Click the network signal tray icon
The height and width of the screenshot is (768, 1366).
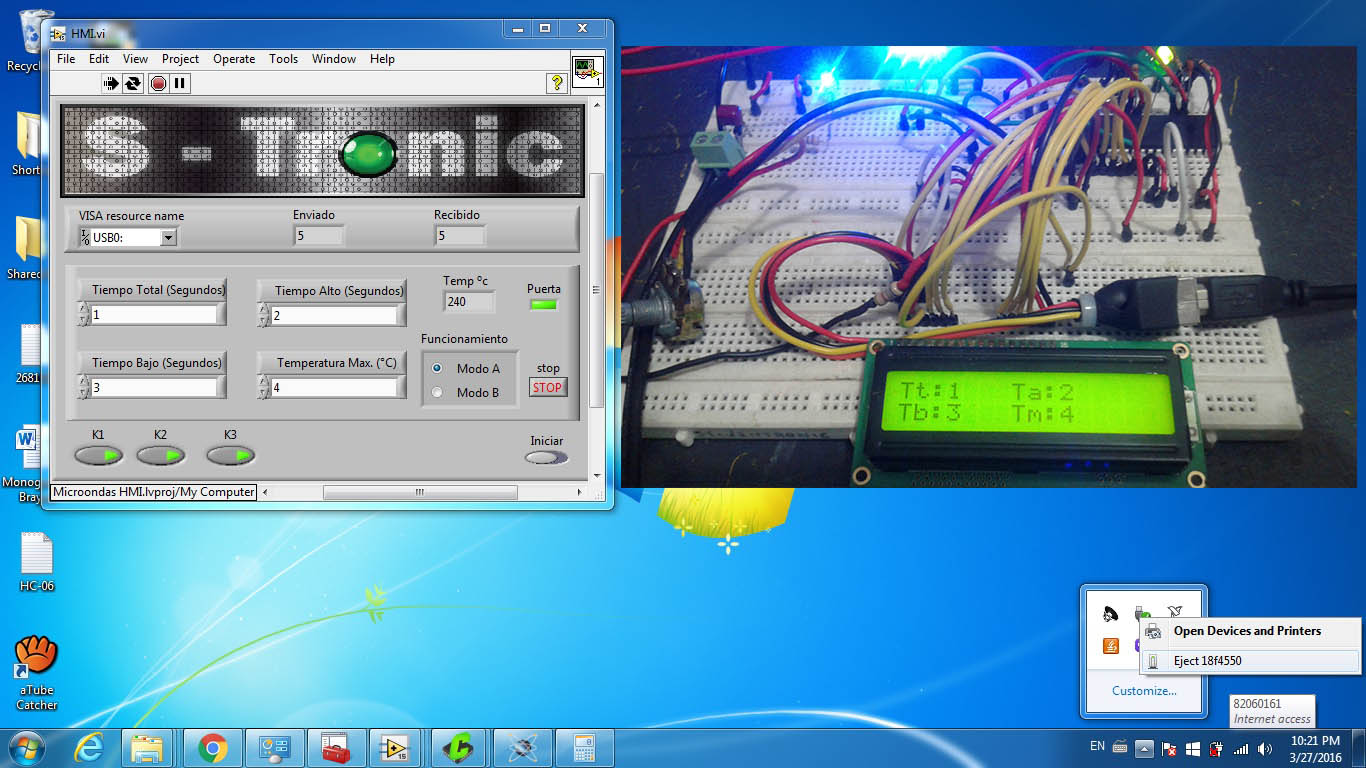1240,748
